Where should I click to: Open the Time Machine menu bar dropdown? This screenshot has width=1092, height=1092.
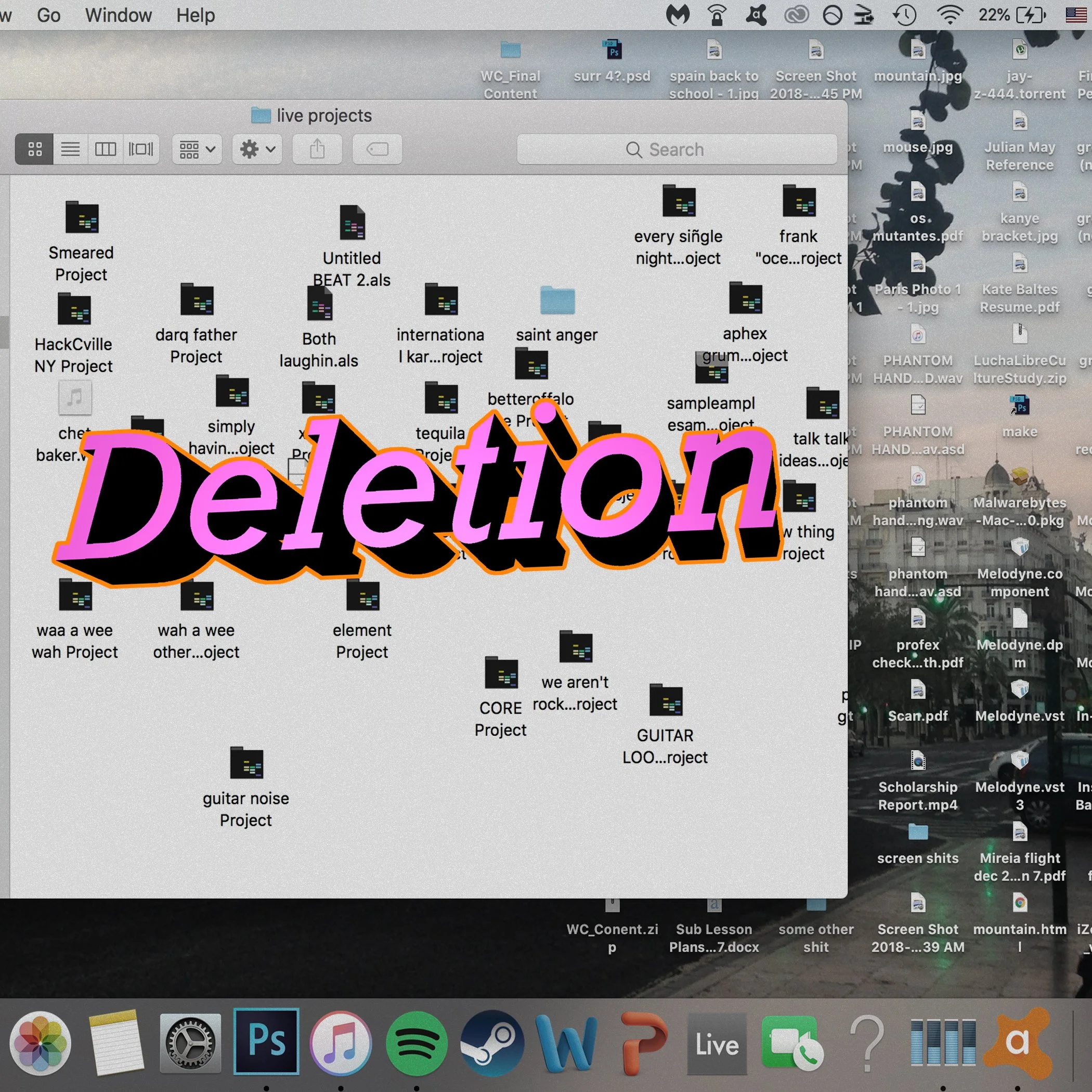pyautogui.click(x=904, y=15)
